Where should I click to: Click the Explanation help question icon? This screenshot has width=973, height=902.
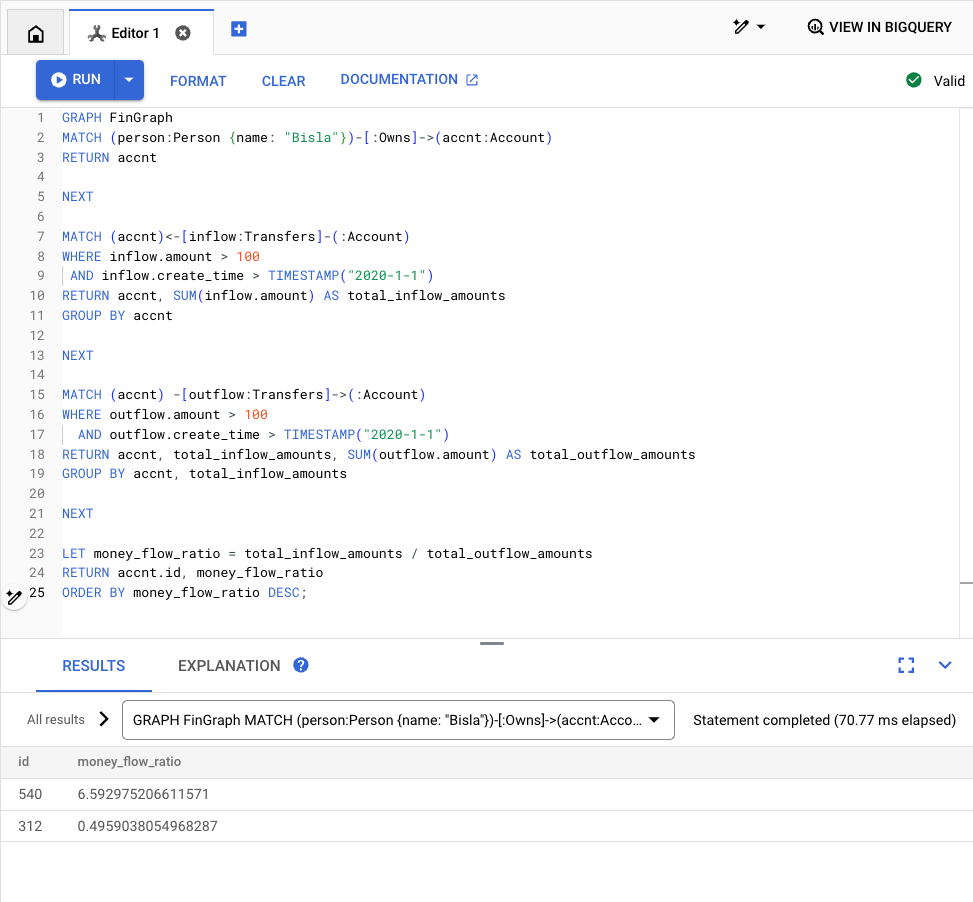(x=301, y=665)
